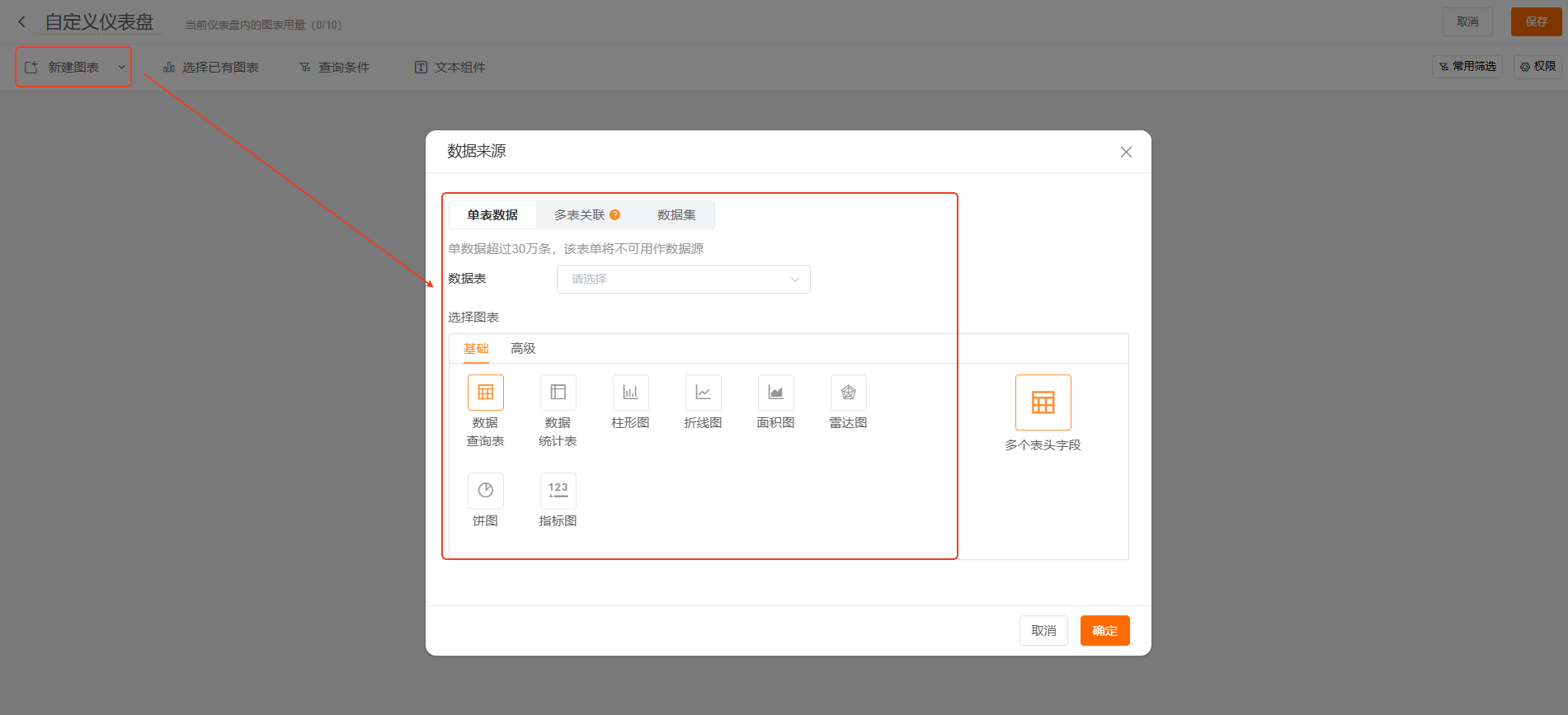Image resolution: width=1568 pixels, height=715 pixels.
Task: Click the 多个表头字段 preview thumbnail
Action: pyautogui.click(x=1043, y=402)
